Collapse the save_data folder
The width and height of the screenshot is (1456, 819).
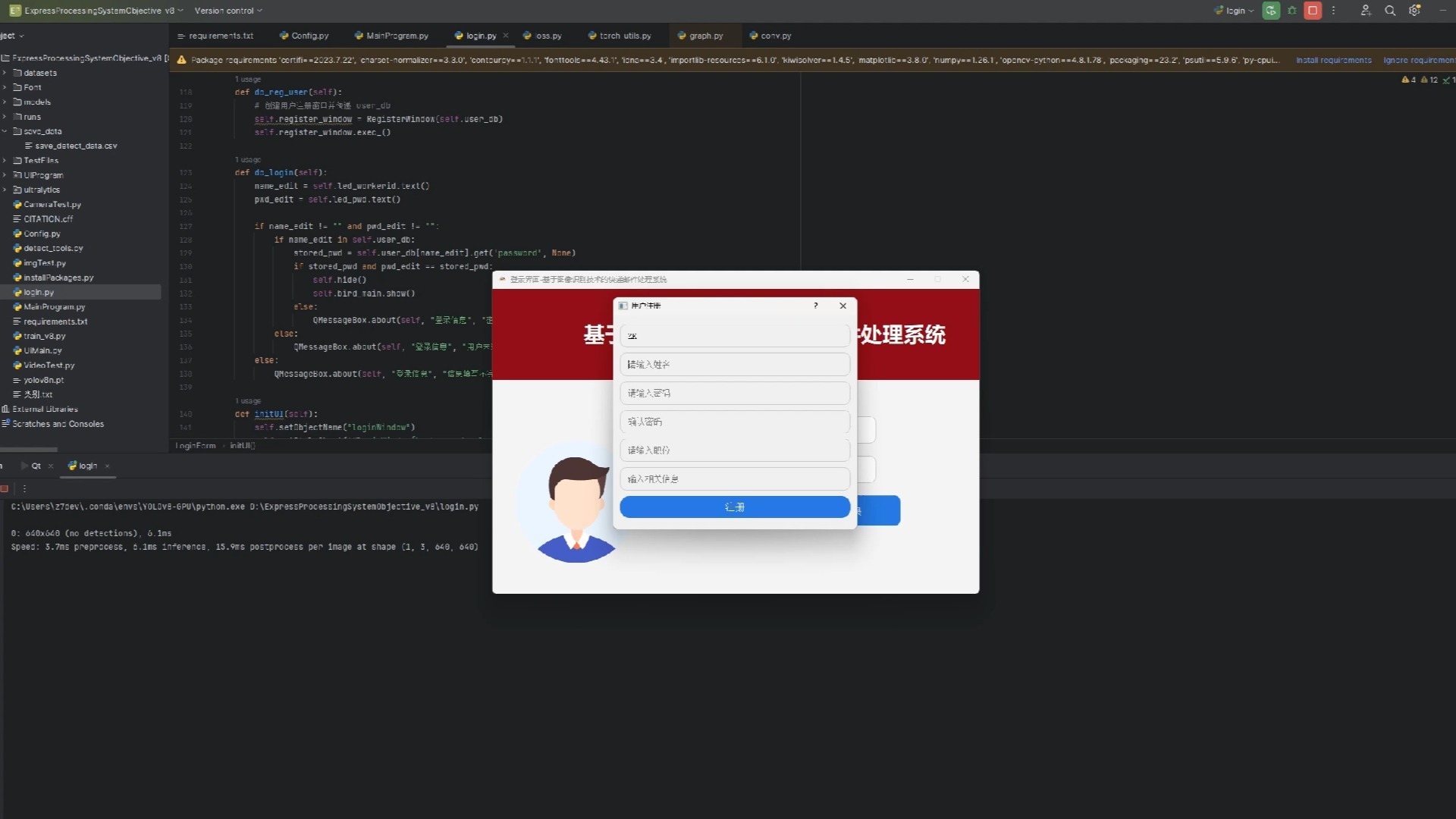5,131
